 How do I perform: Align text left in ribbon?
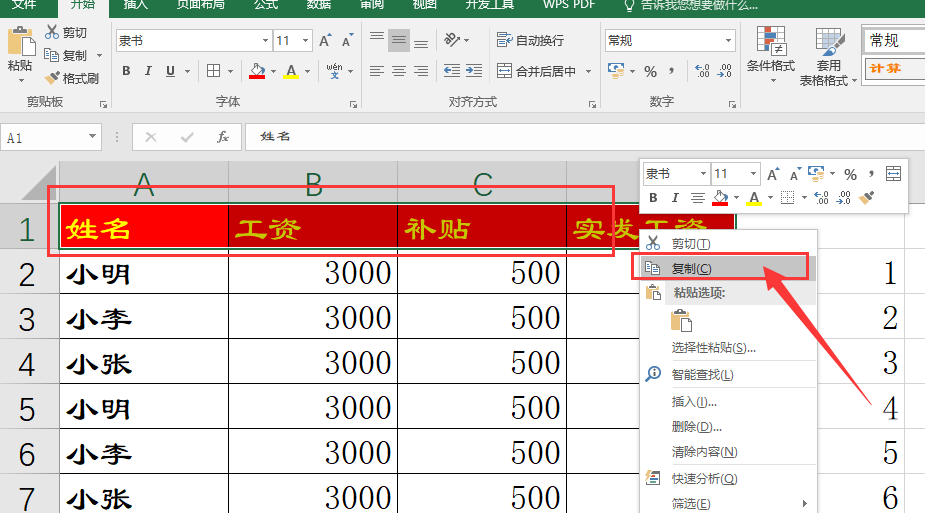[x=377, y=71]
